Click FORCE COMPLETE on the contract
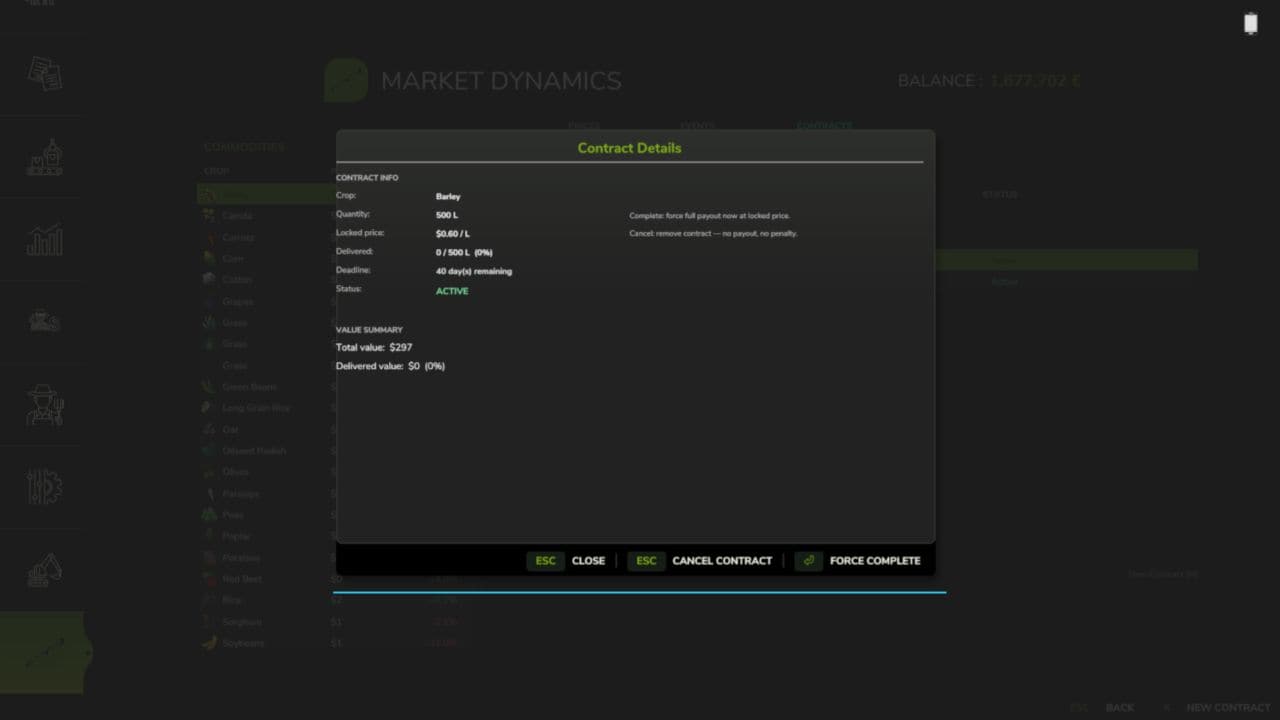The height and width of the screenshot is (720, 1280). pos(875,560)
